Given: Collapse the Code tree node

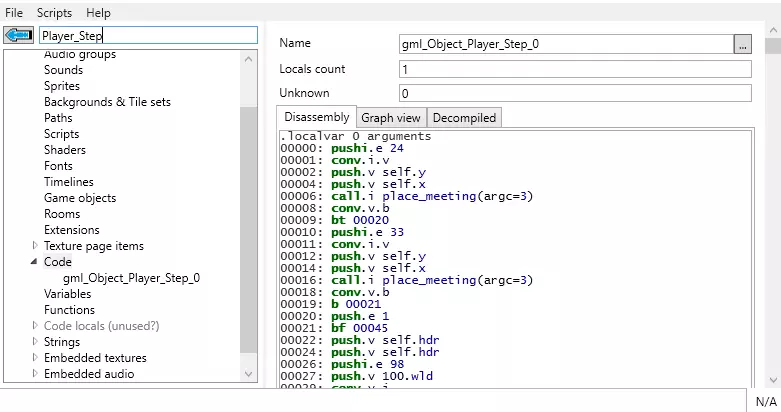Looking at the screenshot, I should pos(36,262).
